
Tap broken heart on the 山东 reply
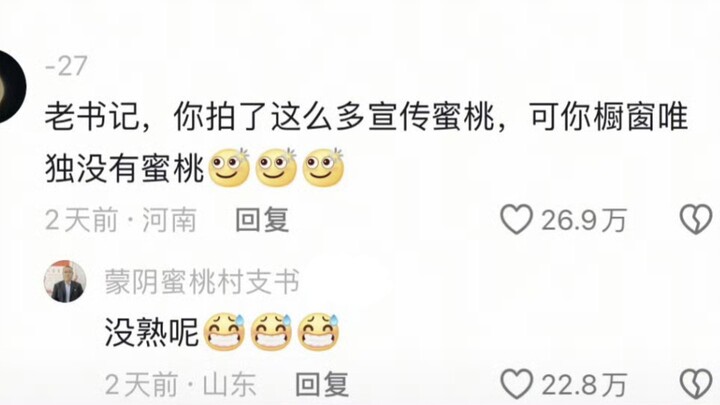tap(696, 384)
